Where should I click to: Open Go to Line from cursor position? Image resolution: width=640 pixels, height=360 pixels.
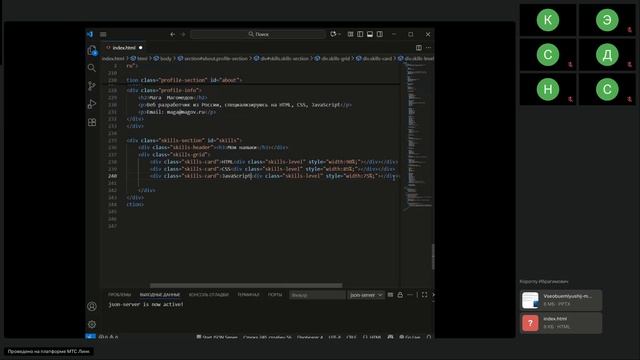267,337
